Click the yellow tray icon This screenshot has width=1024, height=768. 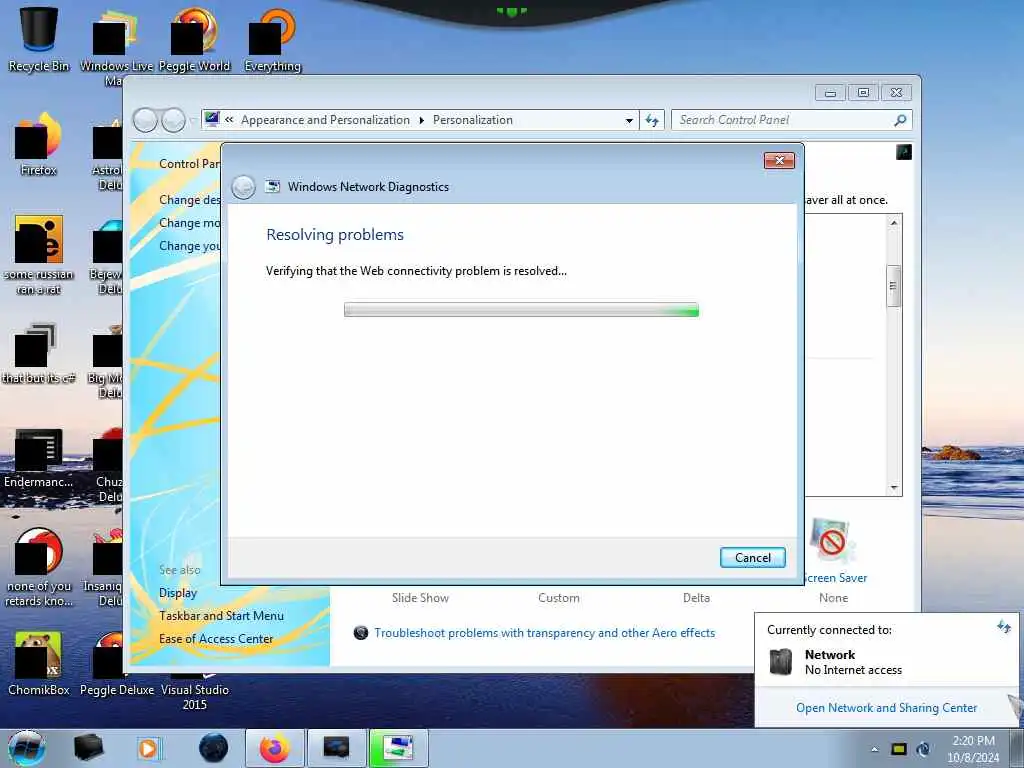click(899, 749)
